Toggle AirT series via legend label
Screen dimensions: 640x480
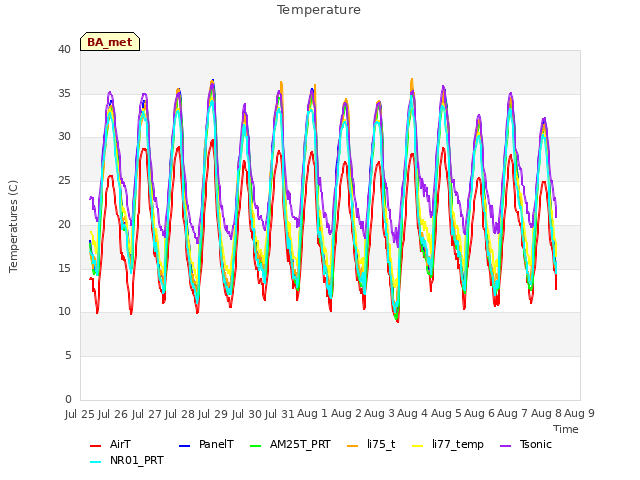coord(120,444)
